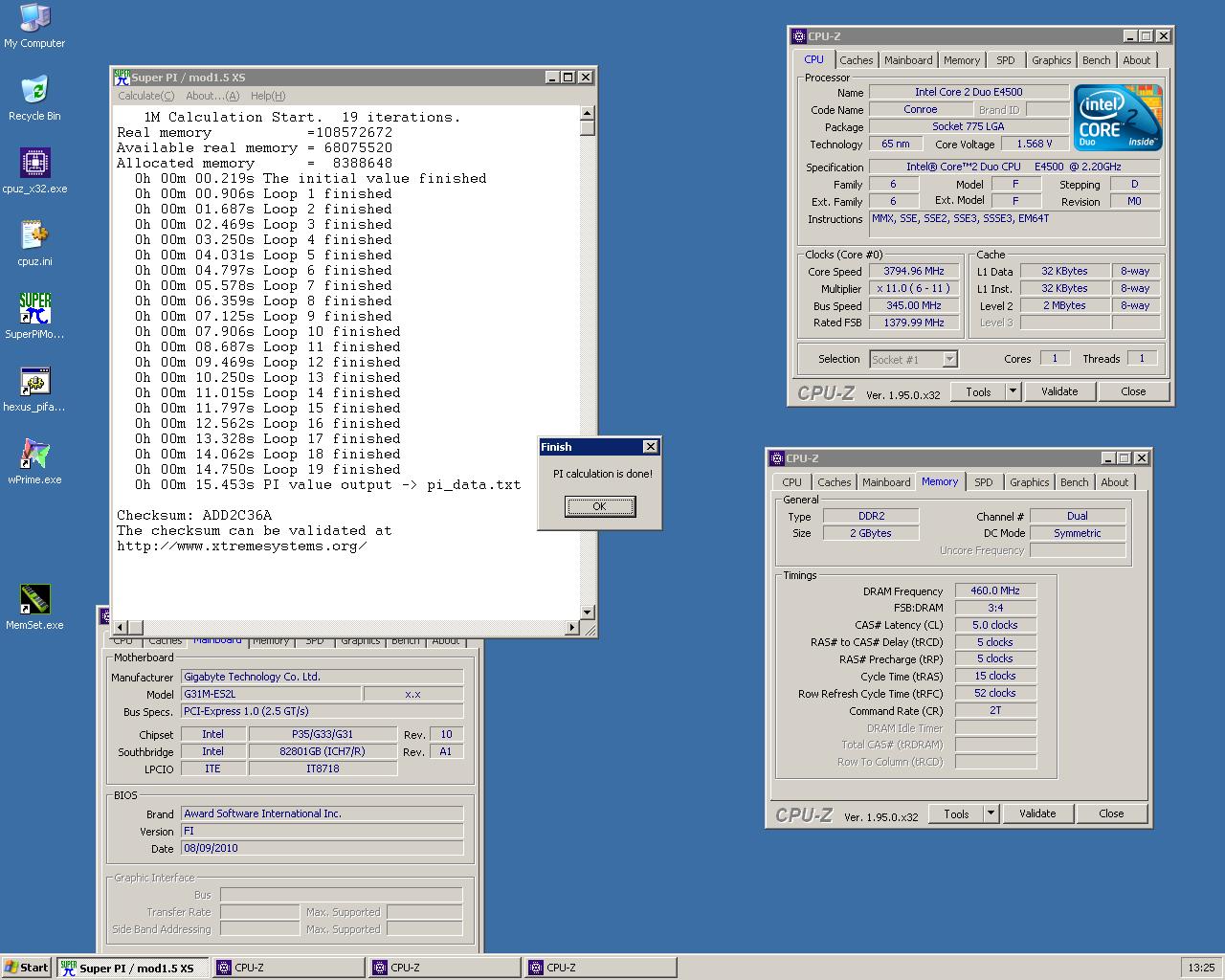Close the Finish dialog
Image resolution: width=1225 pixels, height=980 pixels.
(651, 447)
